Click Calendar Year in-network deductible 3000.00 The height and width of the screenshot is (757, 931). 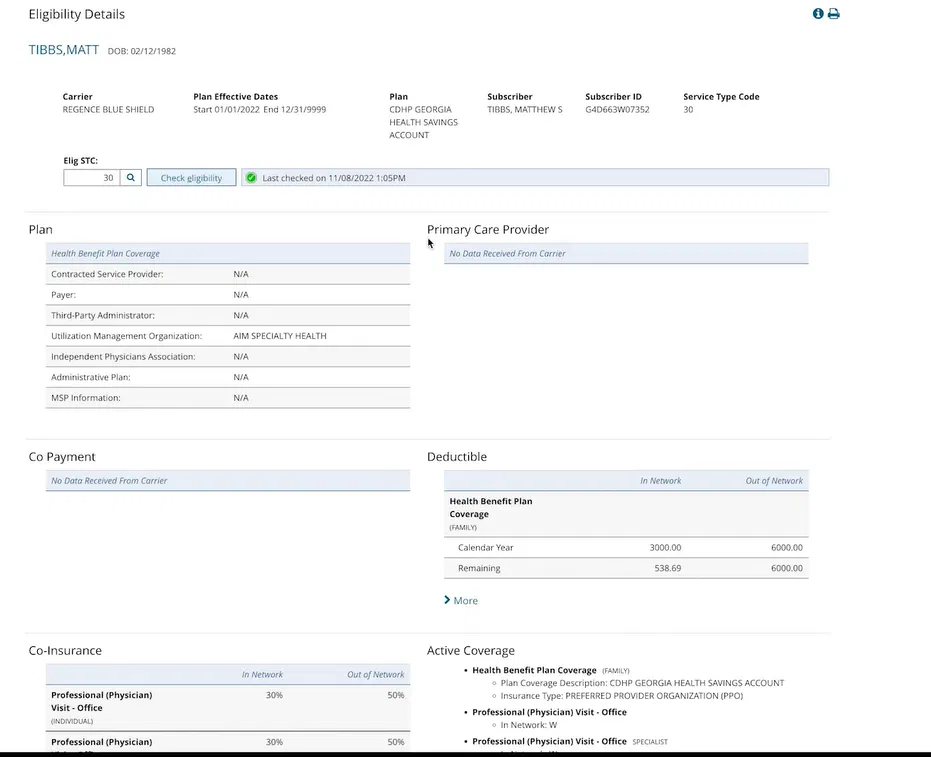tap(665, 547)
